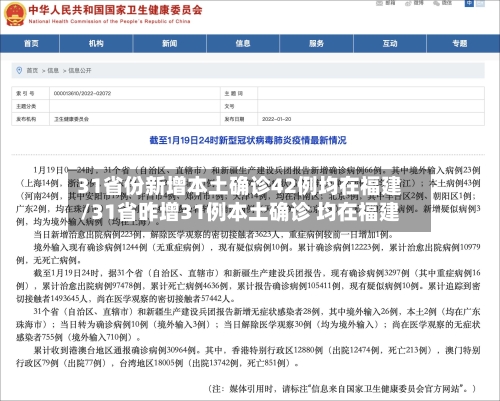Click the article title 截至1月19日24时新型冠状病毒肺炎疫情最新情况
Viewport: 500px width, 401px height.
coord(248,140)
